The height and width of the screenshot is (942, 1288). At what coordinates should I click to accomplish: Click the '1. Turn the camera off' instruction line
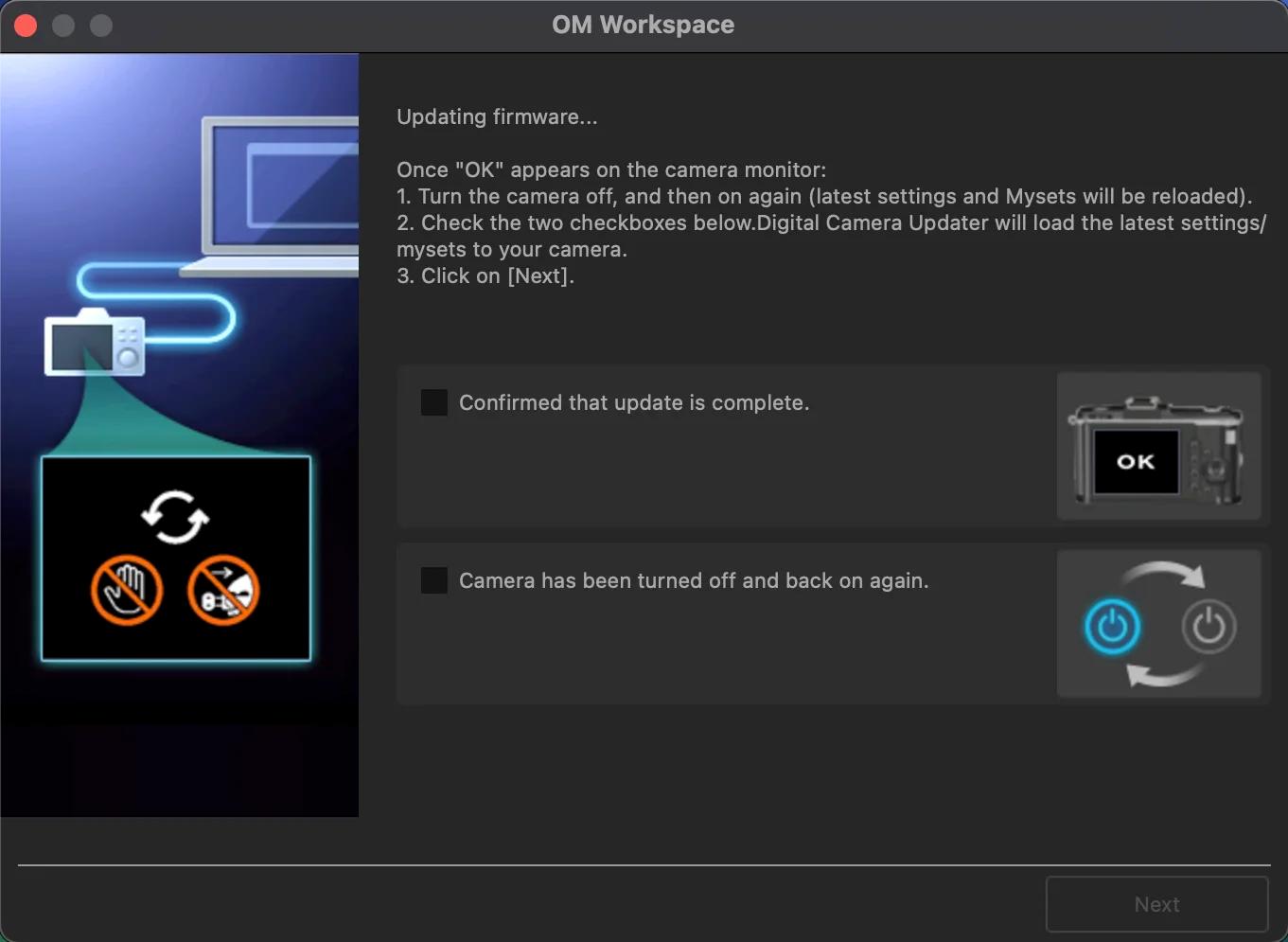[824, 196]
